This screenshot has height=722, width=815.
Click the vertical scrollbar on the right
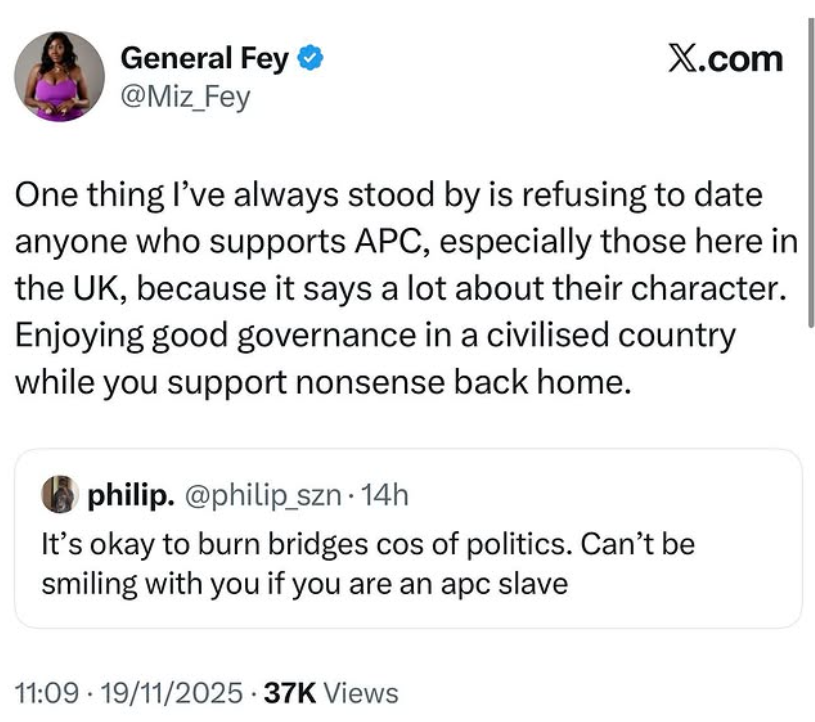[810, 170]
